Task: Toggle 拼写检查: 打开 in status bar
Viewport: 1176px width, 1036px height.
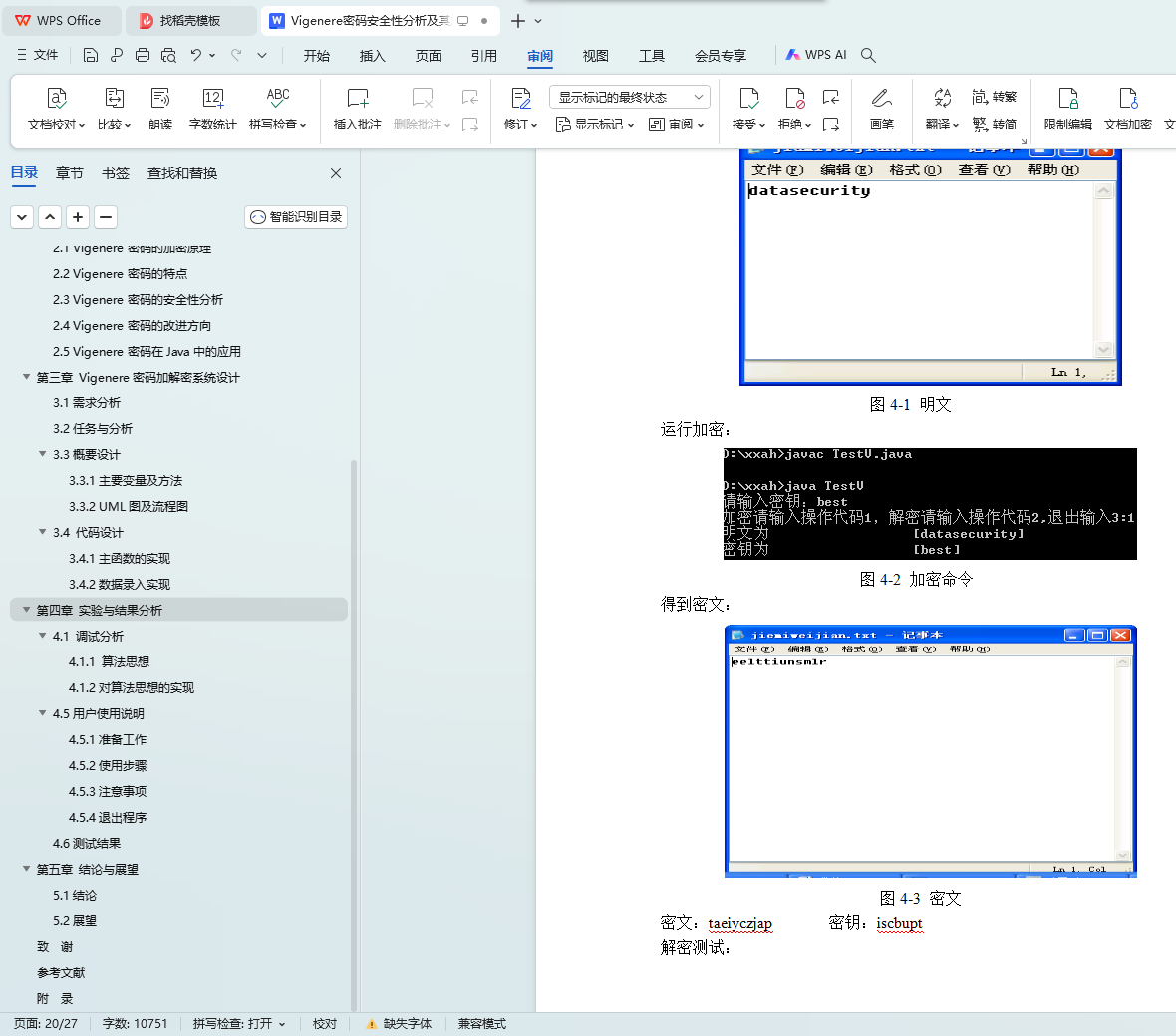Action: pos(238,1024)
